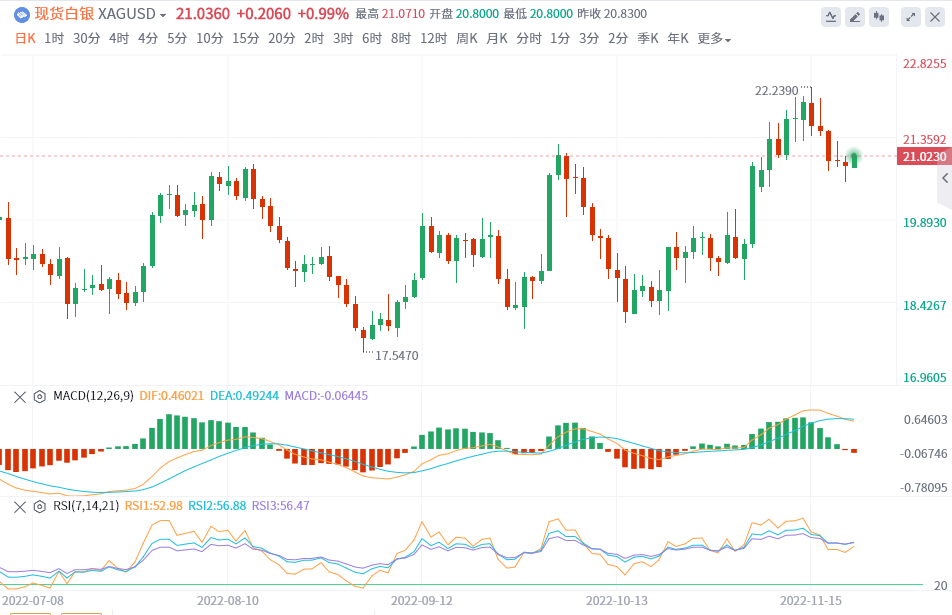Click the 17.5470 low price label
Viewport: 952px width, 615px height.
(396, 356)
